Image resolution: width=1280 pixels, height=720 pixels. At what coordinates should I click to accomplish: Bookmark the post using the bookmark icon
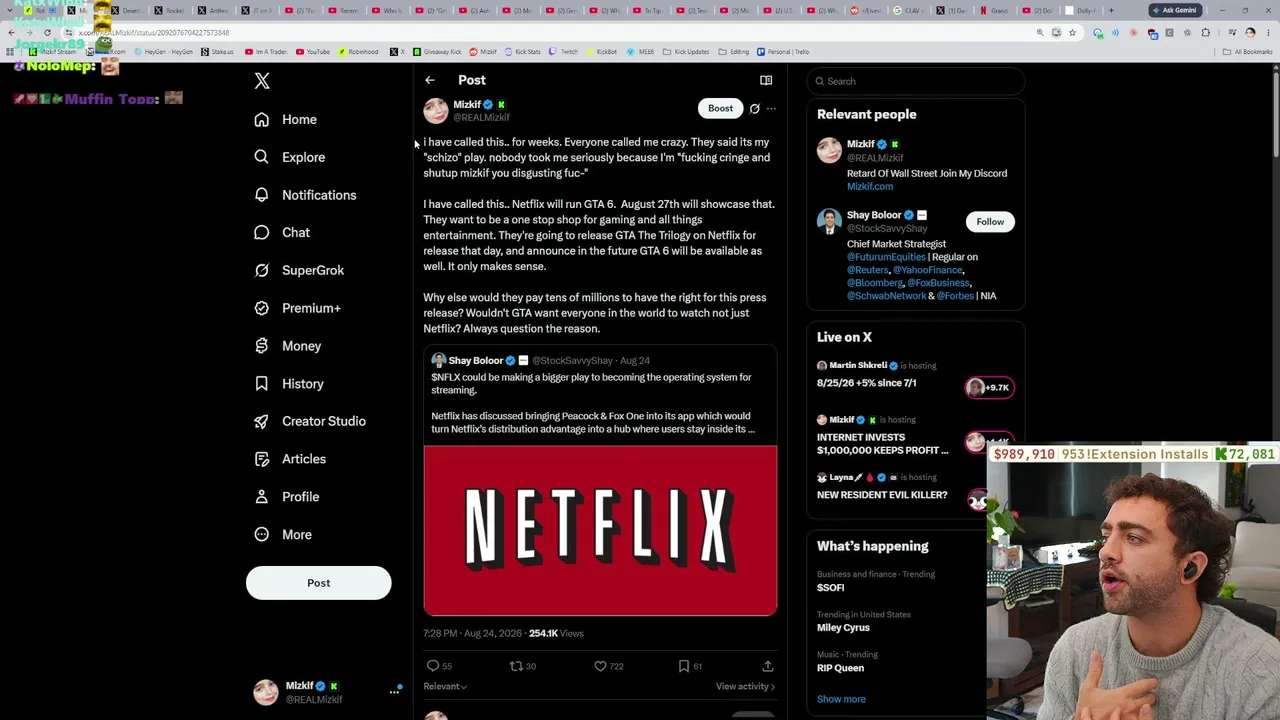tap(684, 666)
